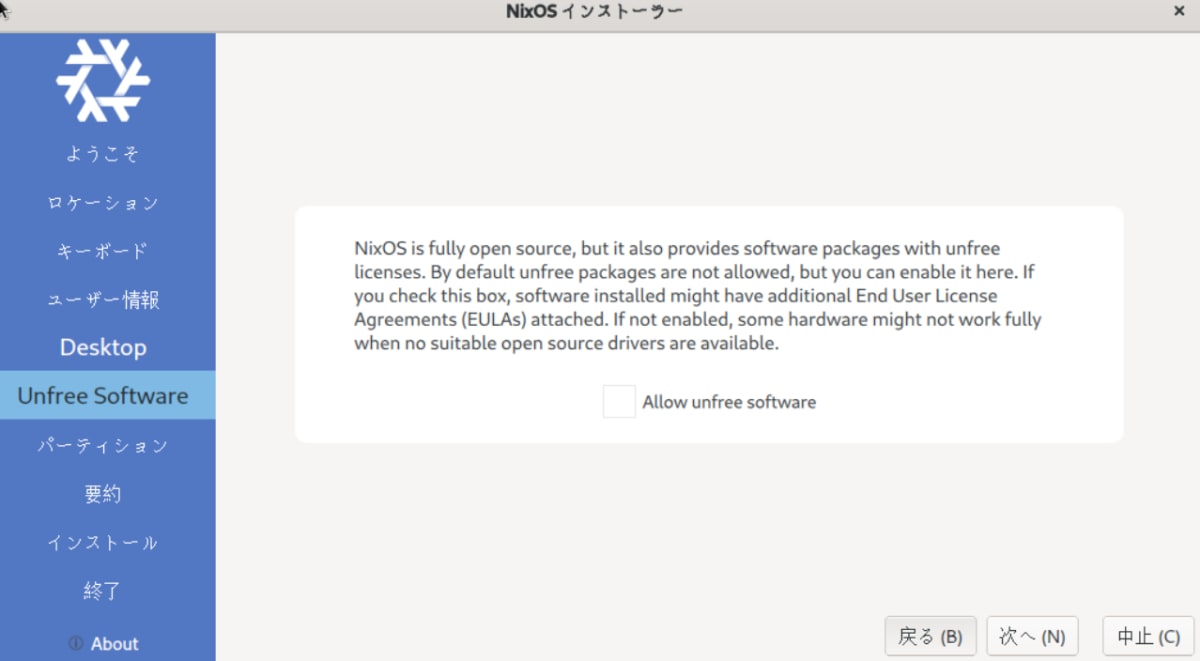The image size is (1200, 661).
Task: Open the Desktop selection step
Action: (103, 347)
